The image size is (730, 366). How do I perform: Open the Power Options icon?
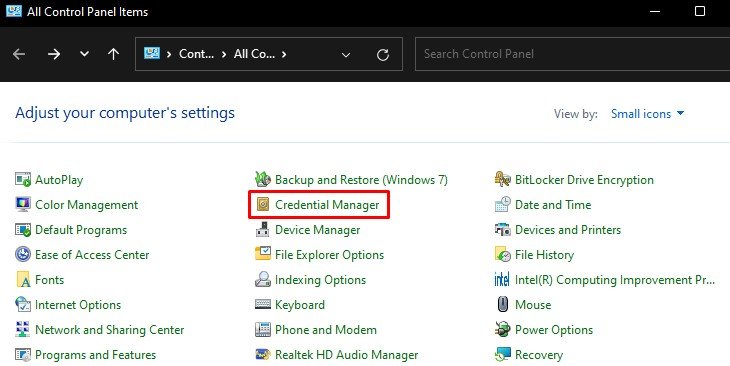[x=502, y=330]
